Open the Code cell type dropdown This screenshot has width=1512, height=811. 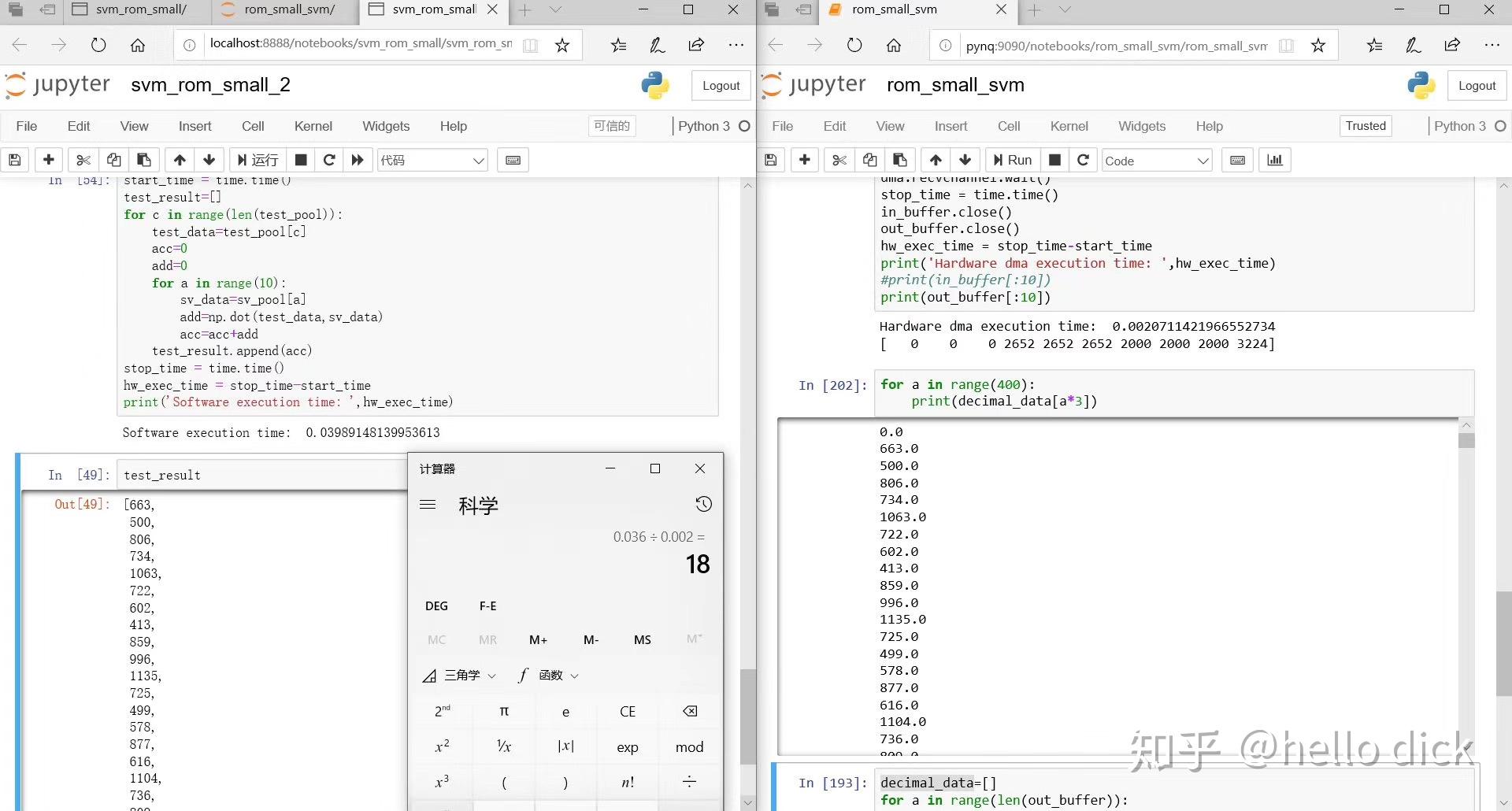coord(1157,161)
